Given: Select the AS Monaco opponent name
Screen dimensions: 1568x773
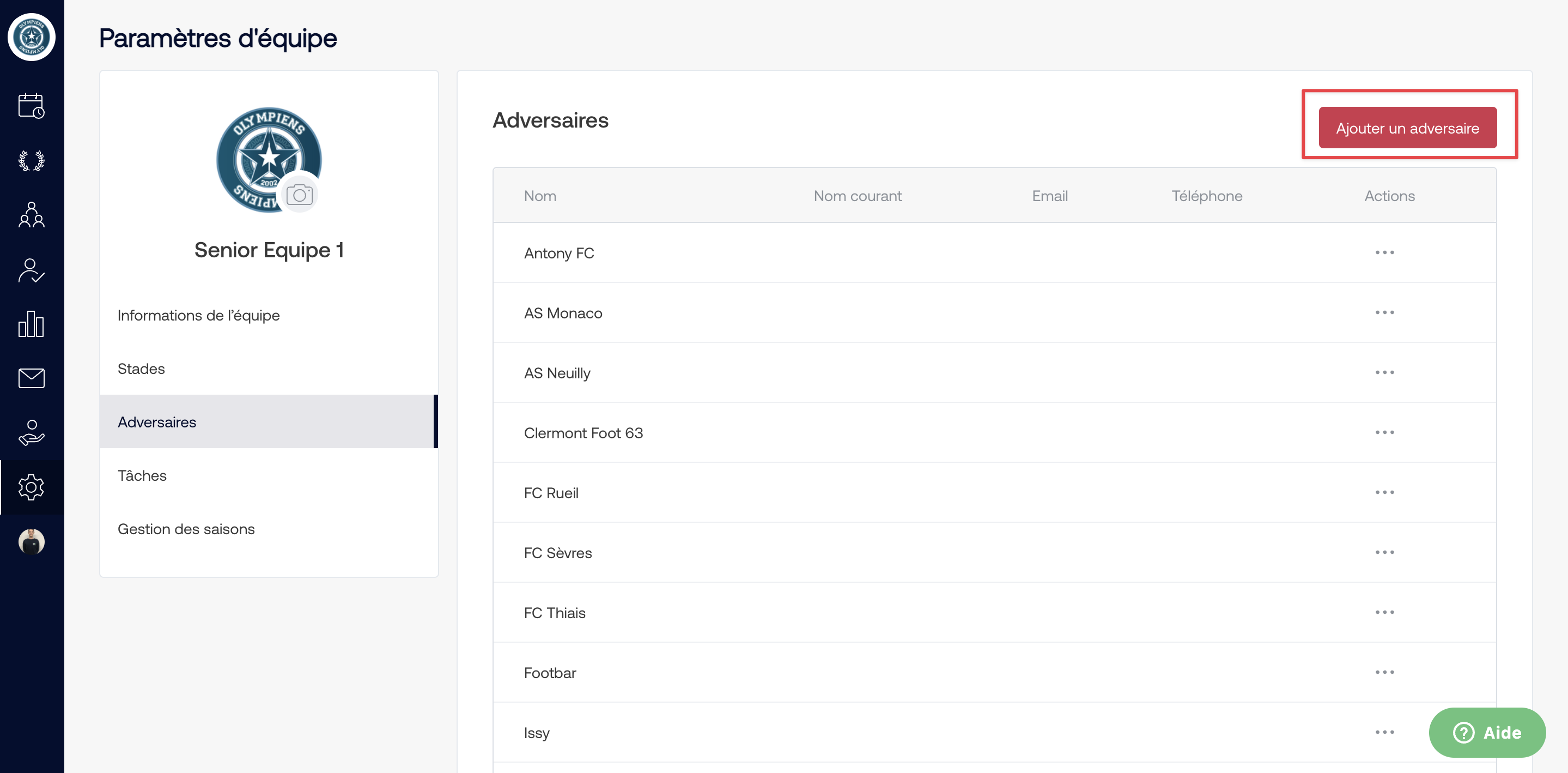Looking at the screenshot, I should 563,313.
